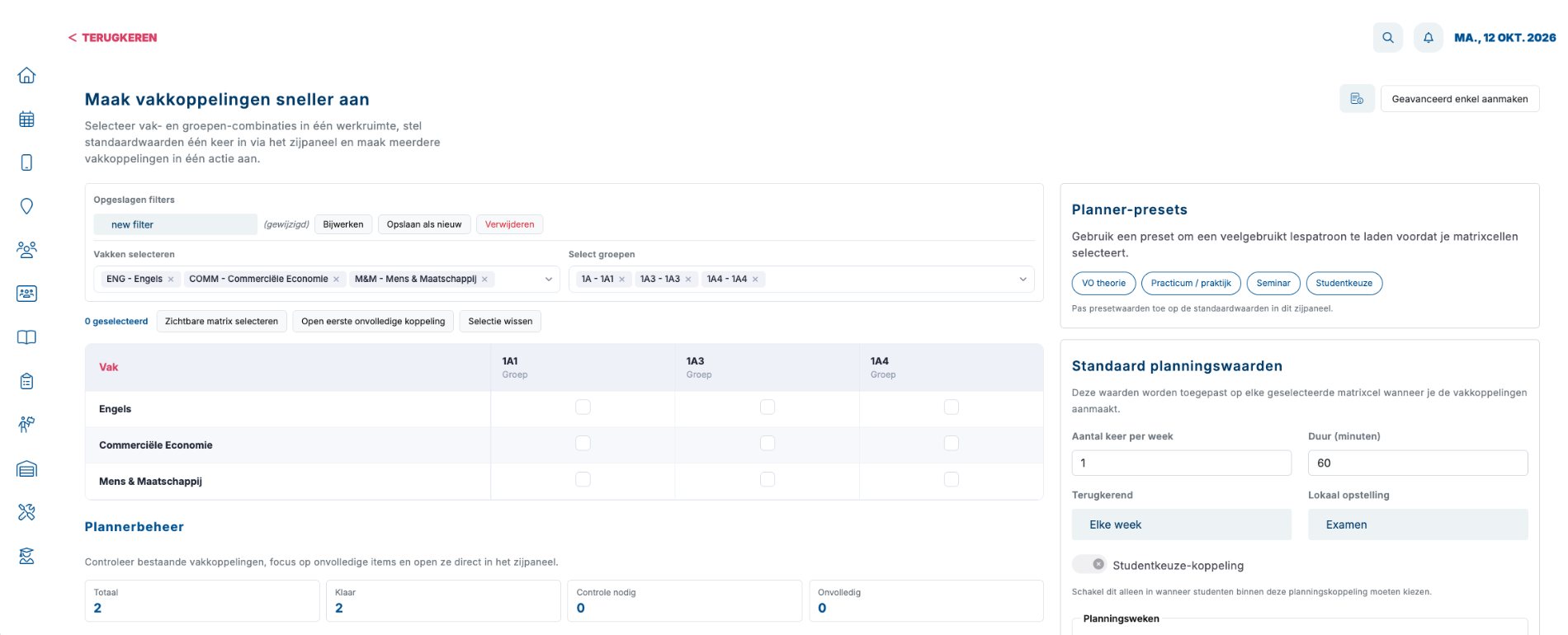This screenshot has width=1568, height=635.
Task: Click the garage building sidebar icon
Action: (x=26, y=468)
